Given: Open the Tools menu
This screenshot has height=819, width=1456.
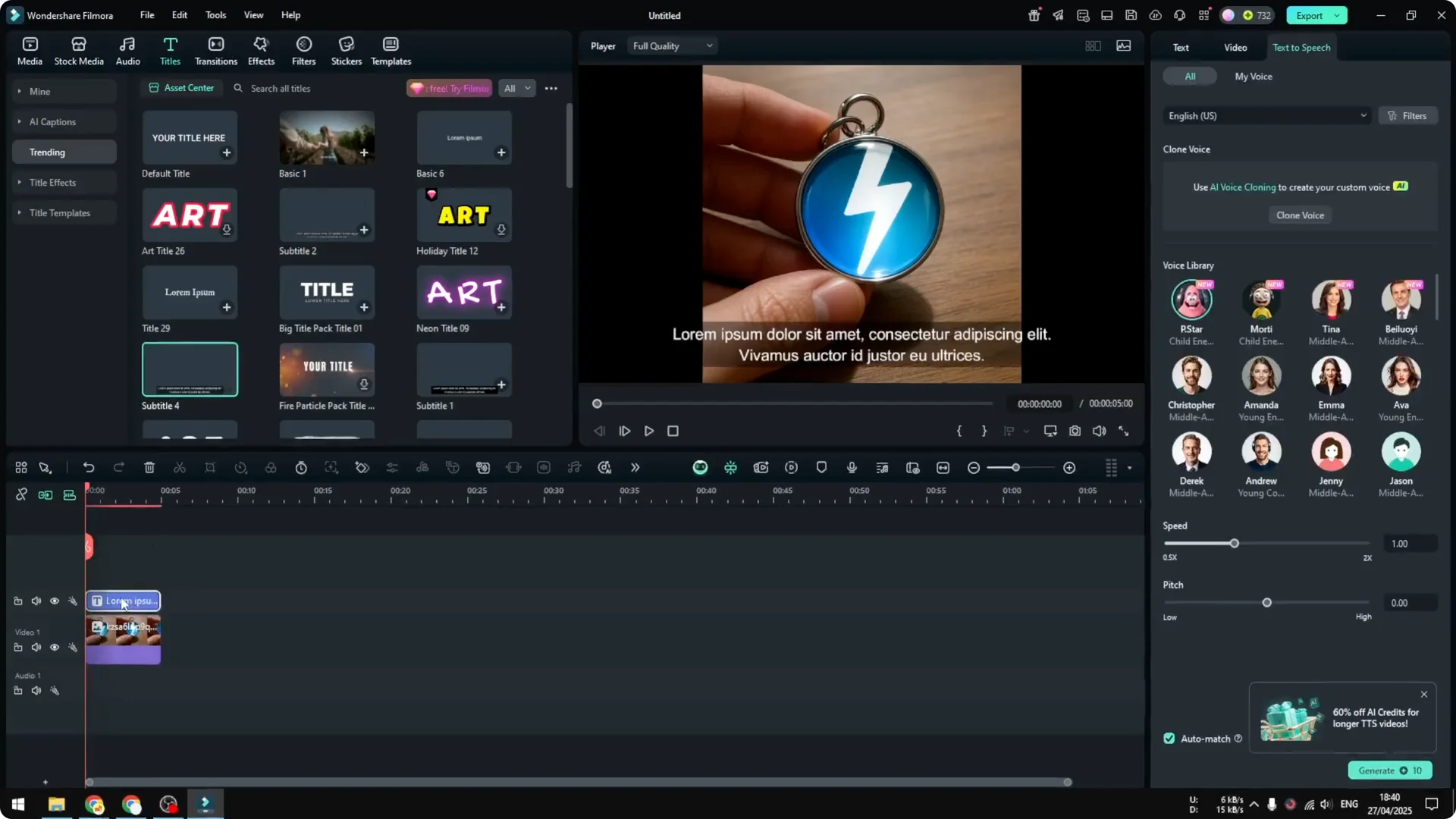Looking at the screenshot, I should [215, 14].
